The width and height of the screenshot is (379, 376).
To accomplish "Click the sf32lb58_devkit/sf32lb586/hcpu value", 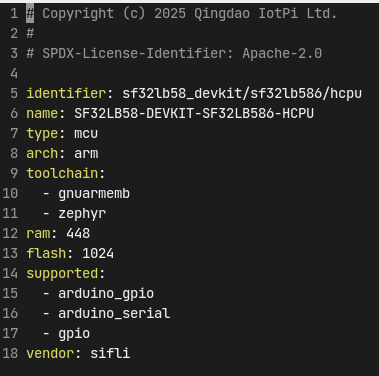I will [242, 93].
